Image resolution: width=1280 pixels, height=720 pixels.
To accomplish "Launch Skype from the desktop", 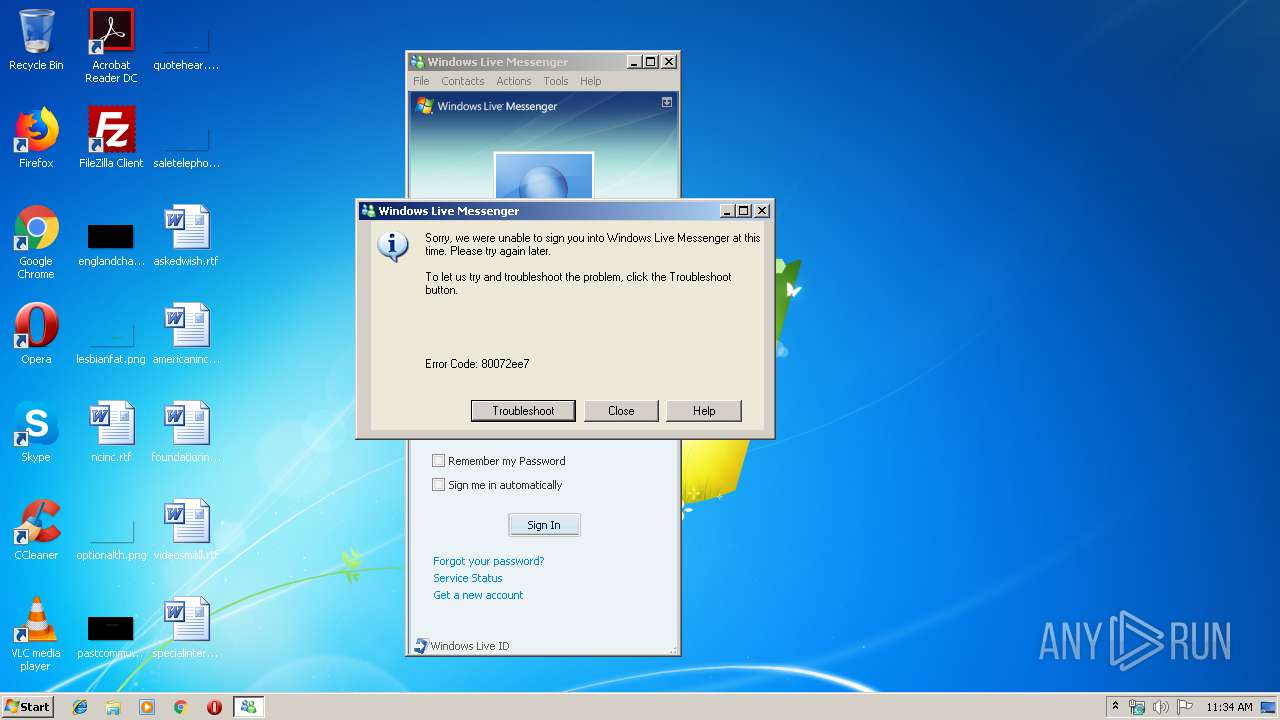I will tap(36, 432).
